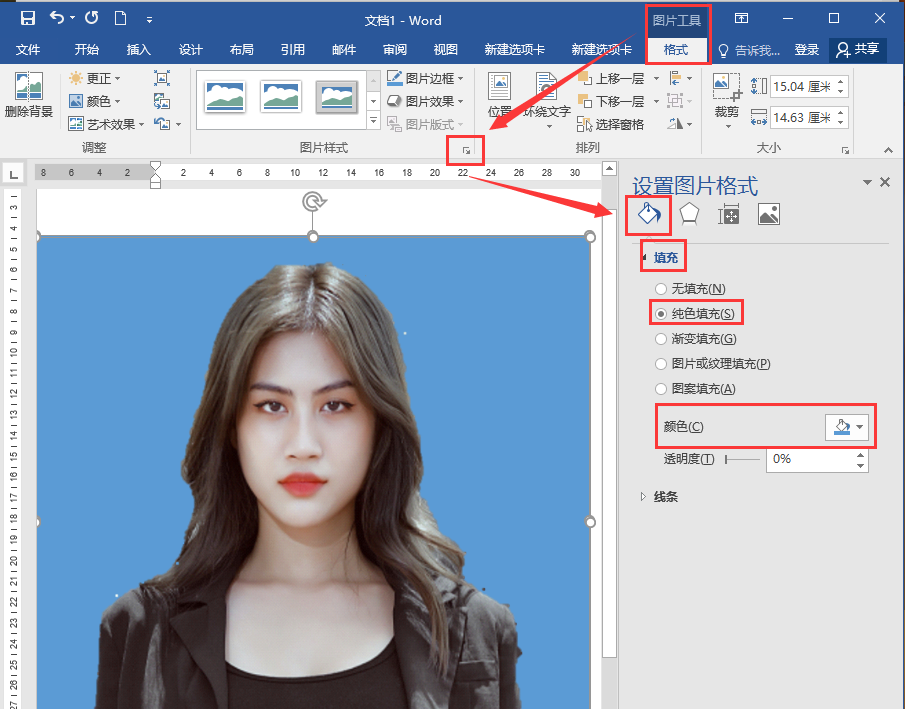The height and width of the screenshot is (709, 905).
Task: Open Picture Styles dialog launcher
Action: click(466, 151)
